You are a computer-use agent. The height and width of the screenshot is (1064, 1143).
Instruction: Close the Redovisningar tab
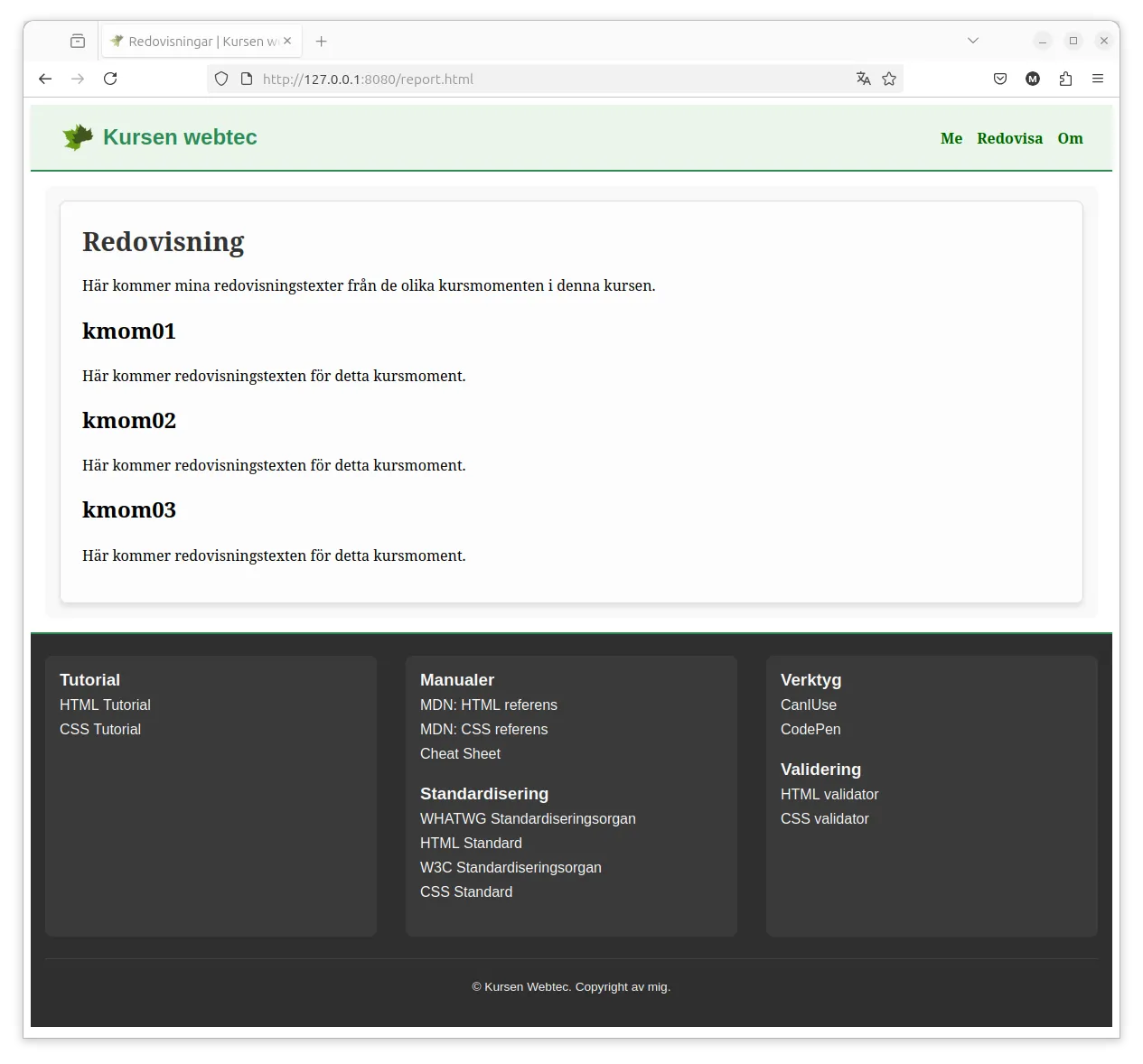click(287, 41)
